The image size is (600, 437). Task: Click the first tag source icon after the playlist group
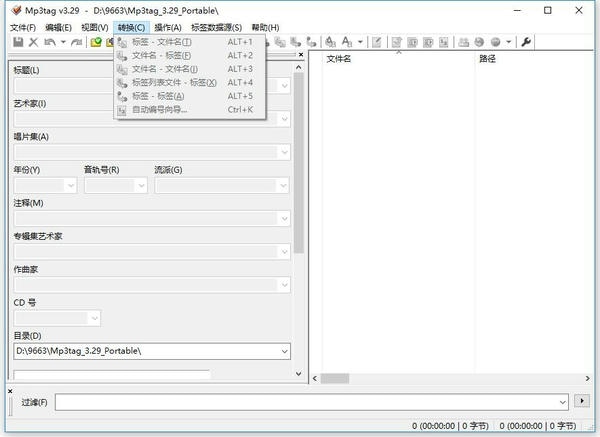pyautogui.click(x=463, y=42)
